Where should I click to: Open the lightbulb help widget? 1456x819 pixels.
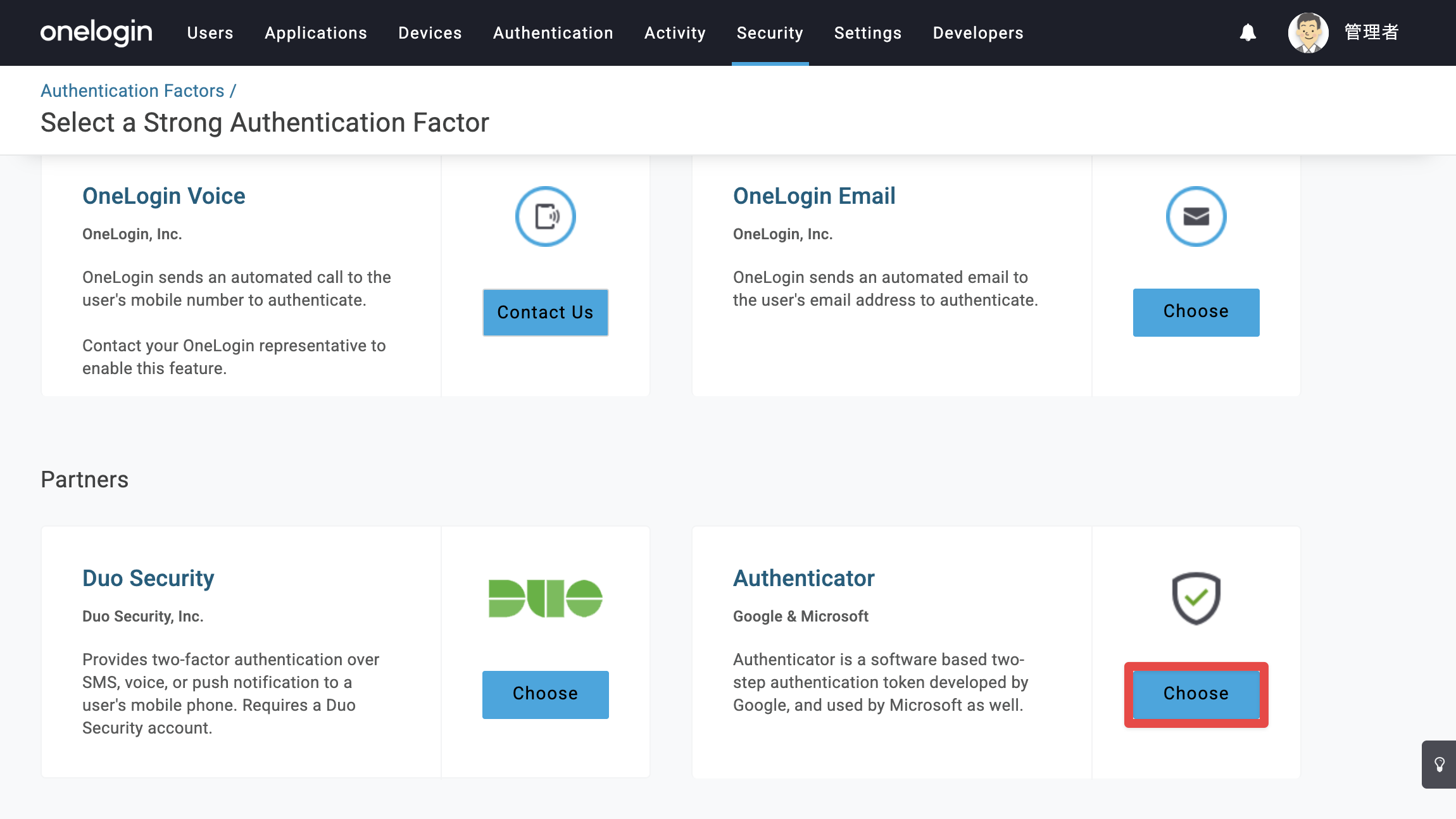point(1439,765)
